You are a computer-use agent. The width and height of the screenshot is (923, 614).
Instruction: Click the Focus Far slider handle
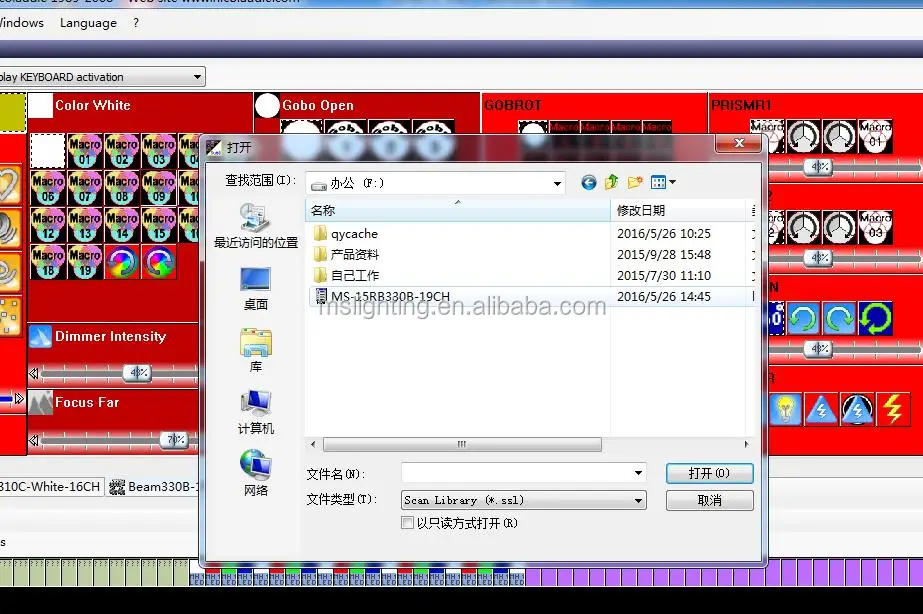pyautogui.click(x=175, y=439)
